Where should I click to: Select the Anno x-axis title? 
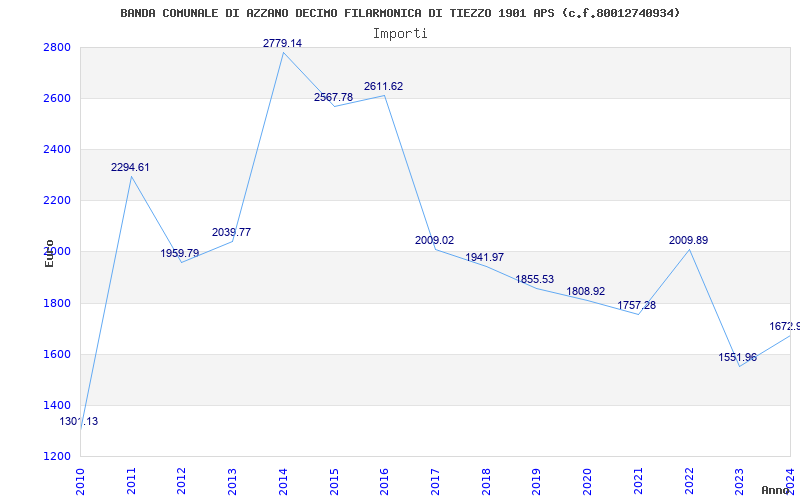(776, 490)
